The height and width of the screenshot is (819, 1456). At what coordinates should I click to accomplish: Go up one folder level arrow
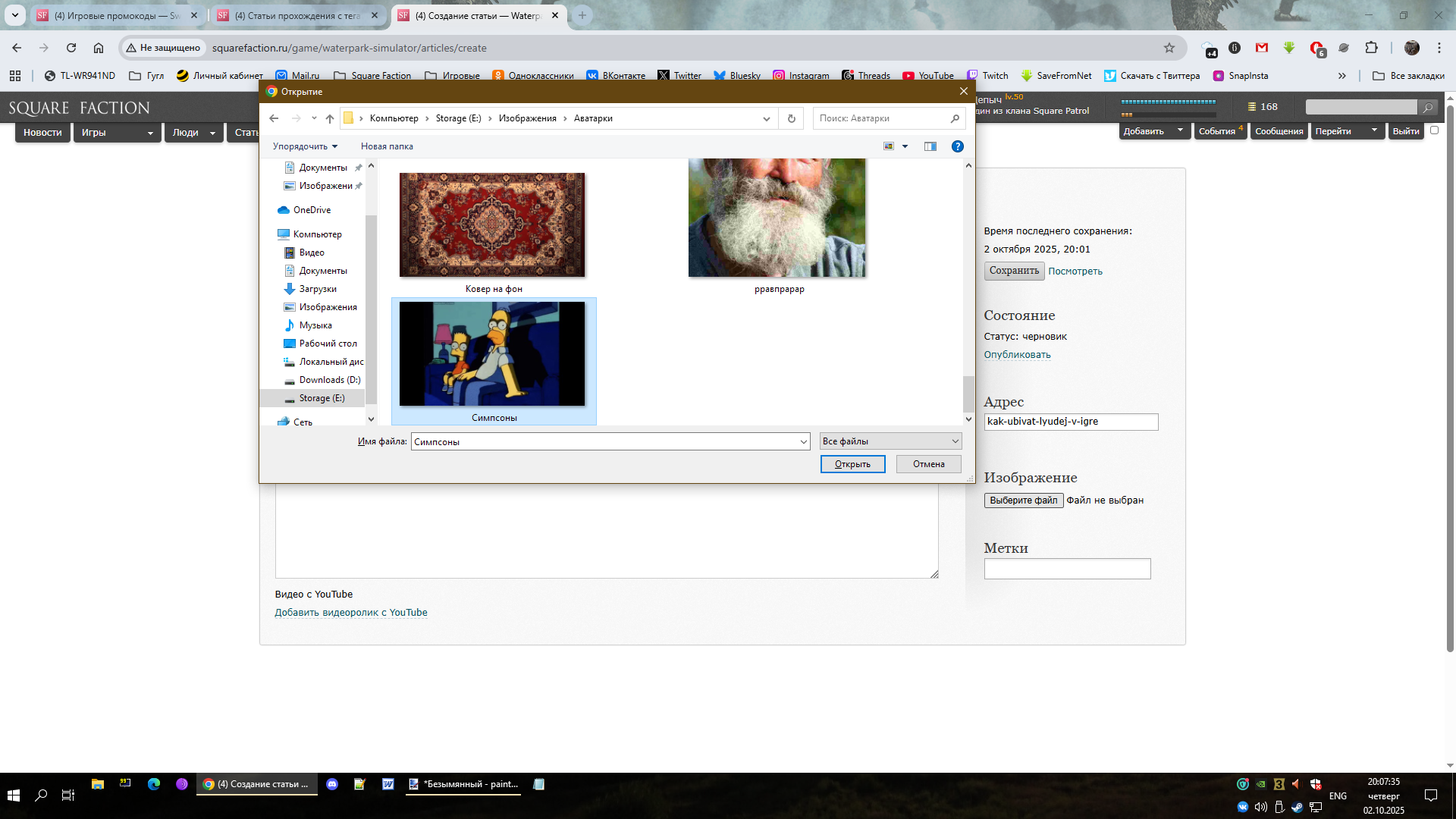(330, 118)
